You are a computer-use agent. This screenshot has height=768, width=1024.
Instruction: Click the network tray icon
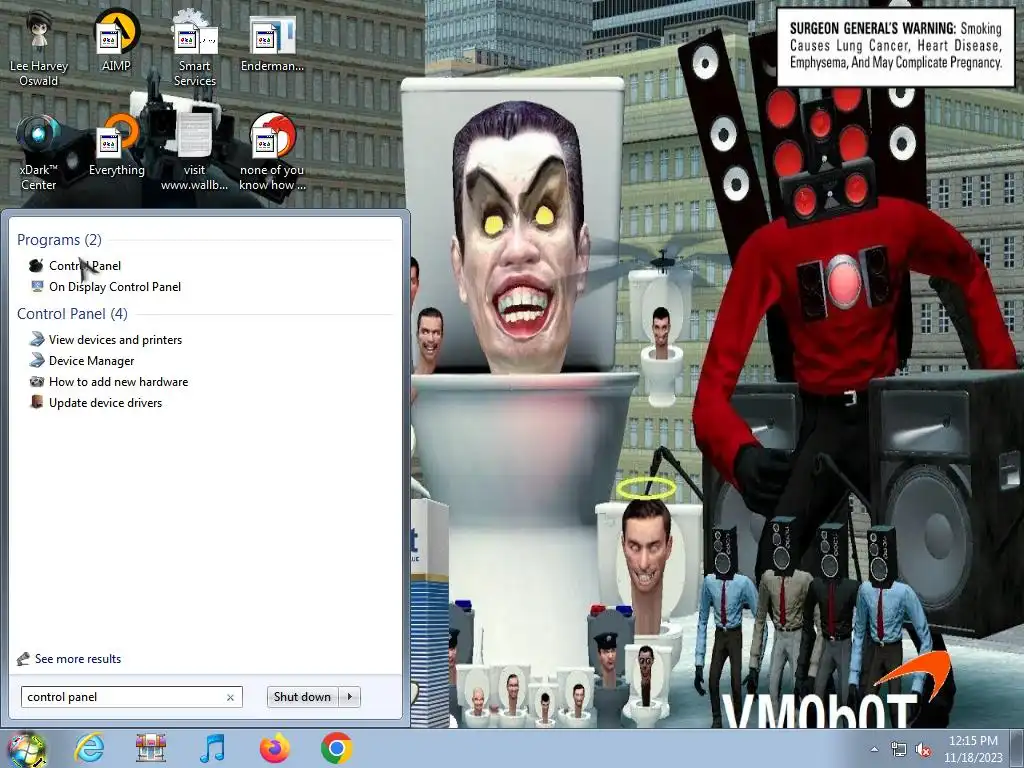tap(899, 750)
